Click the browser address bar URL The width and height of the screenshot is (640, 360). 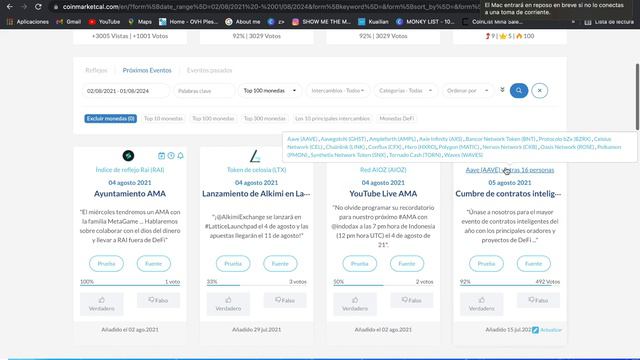click(269, 7)
